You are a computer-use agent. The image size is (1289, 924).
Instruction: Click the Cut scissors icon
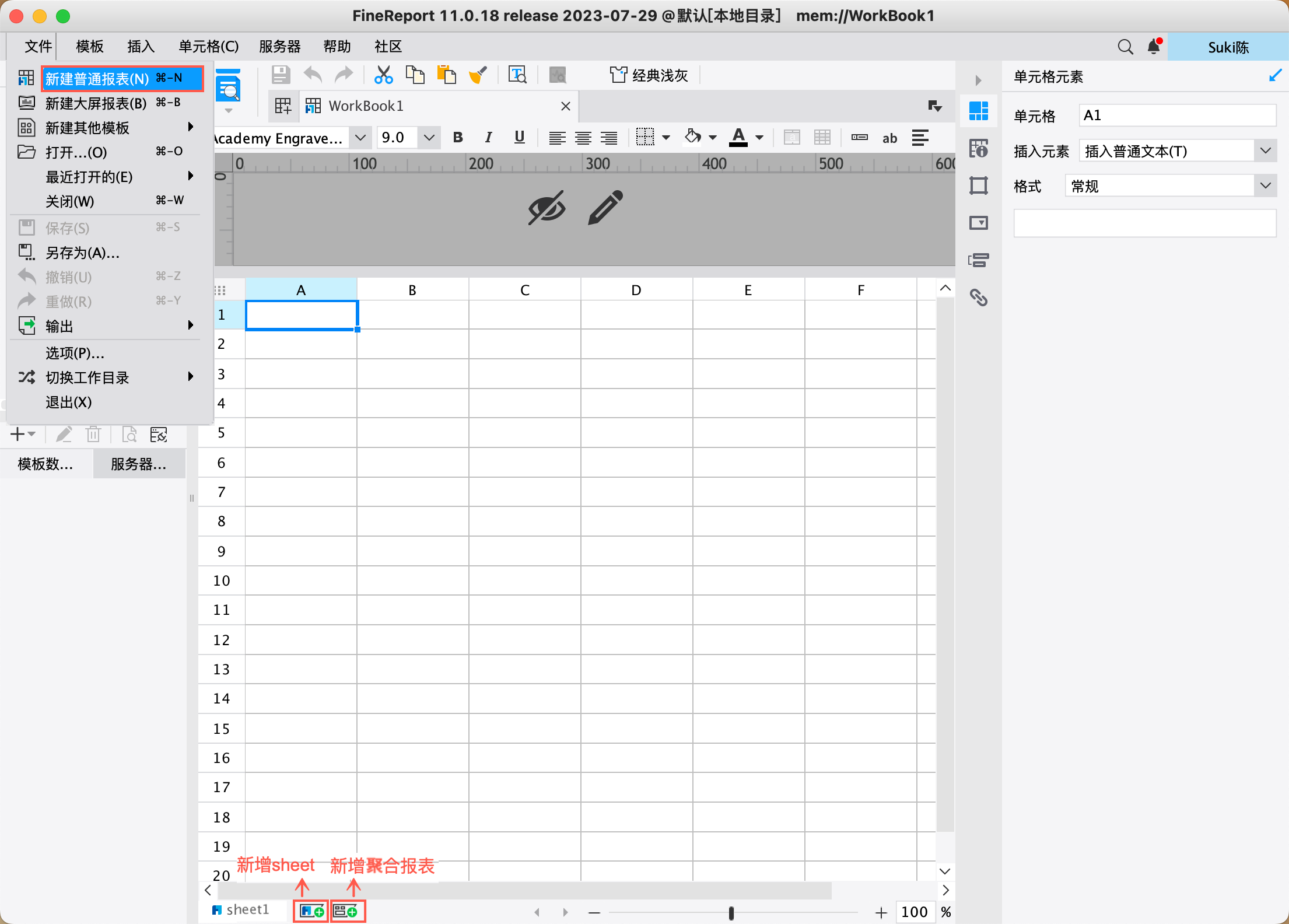click(383, 75)
